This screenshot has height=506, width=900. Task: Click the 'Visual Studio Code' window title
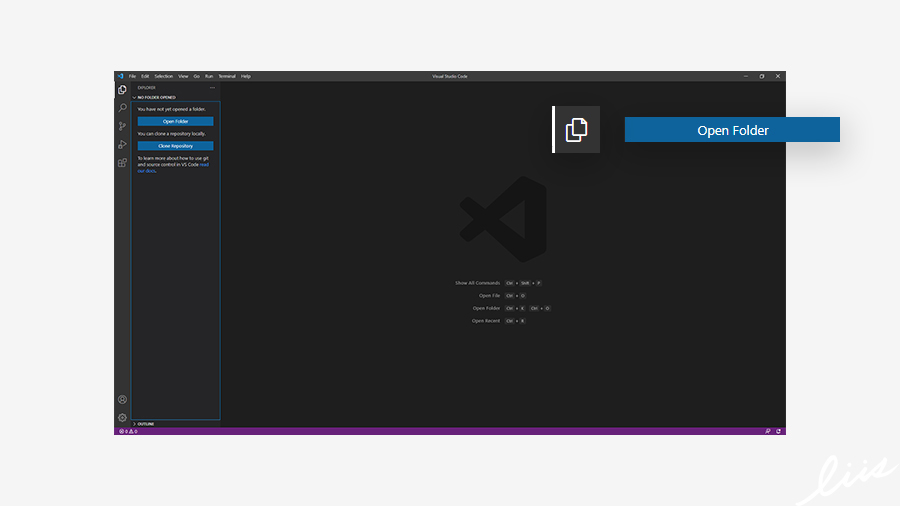click(x=450, y=76)
